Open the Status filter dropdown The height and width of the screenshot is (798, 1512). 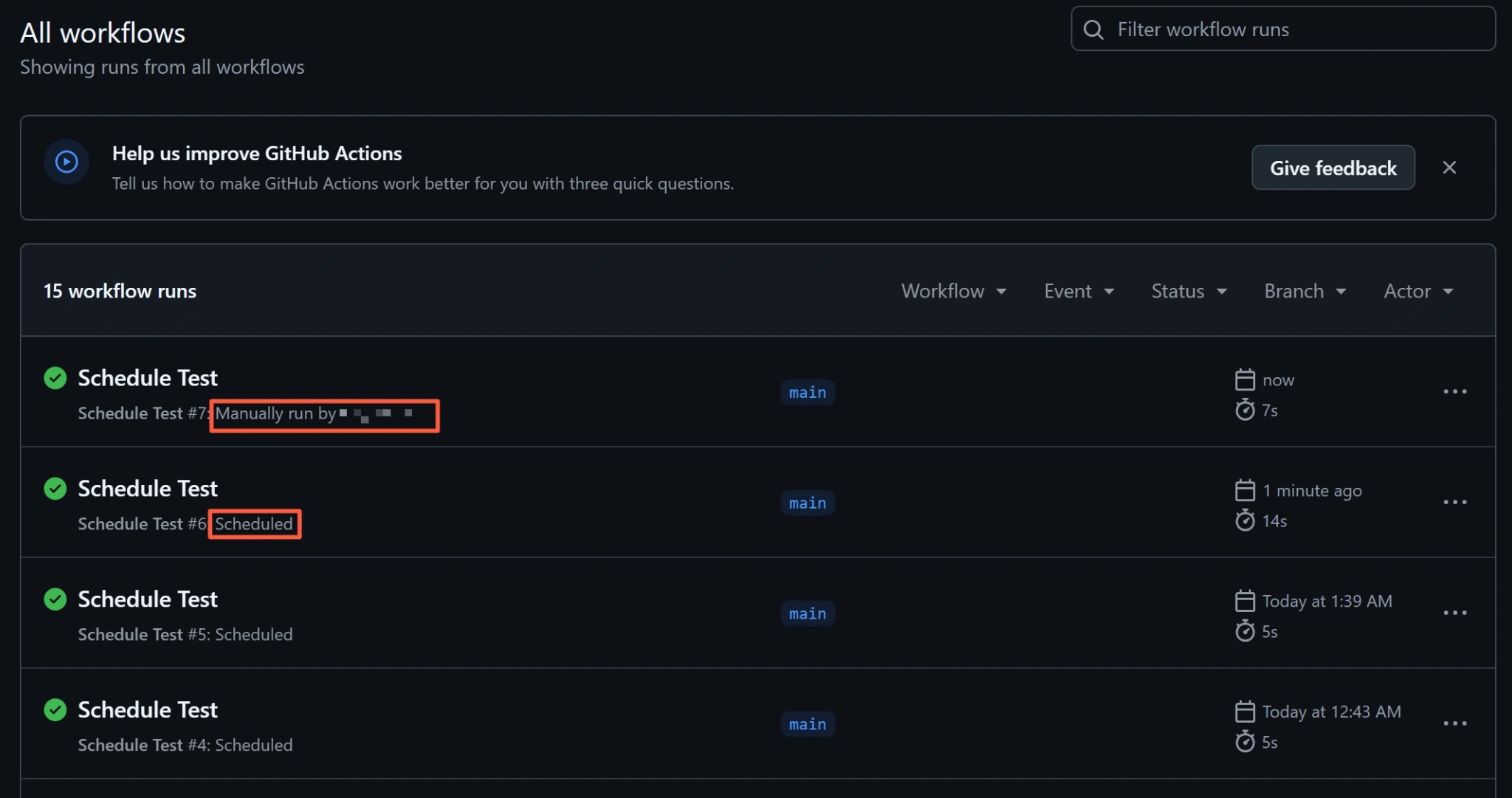click(1189, 291)
